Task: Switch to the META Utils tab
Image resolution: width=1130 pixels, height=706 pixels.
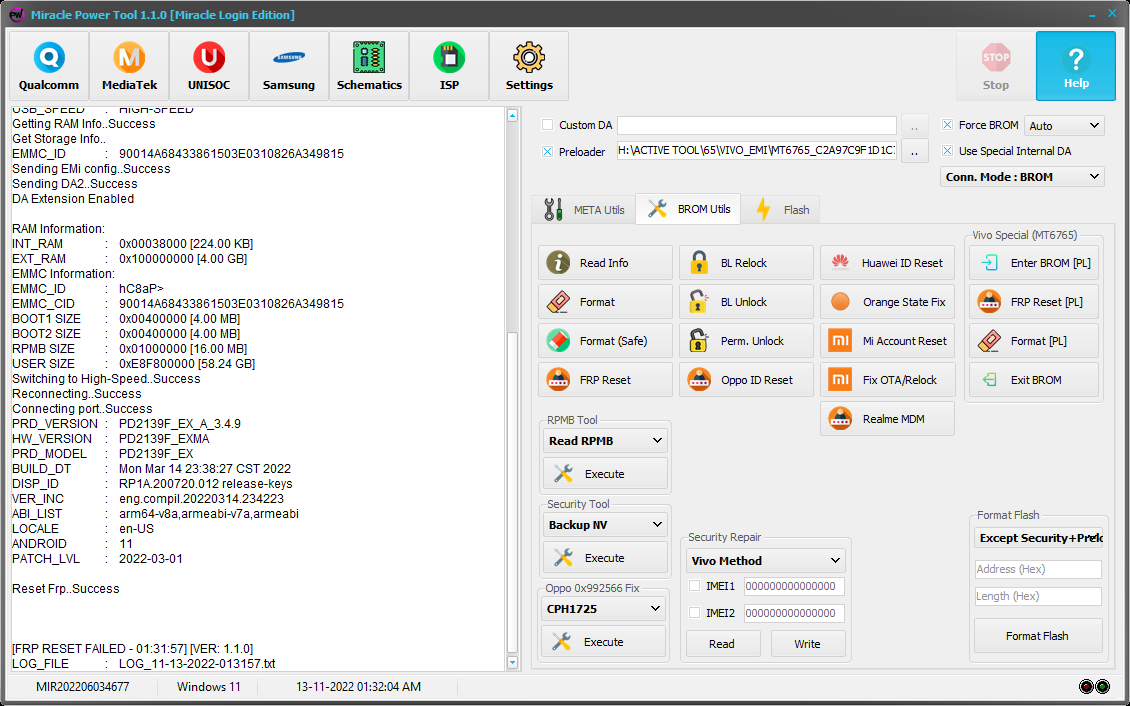Action: click(x=584, y=210)
